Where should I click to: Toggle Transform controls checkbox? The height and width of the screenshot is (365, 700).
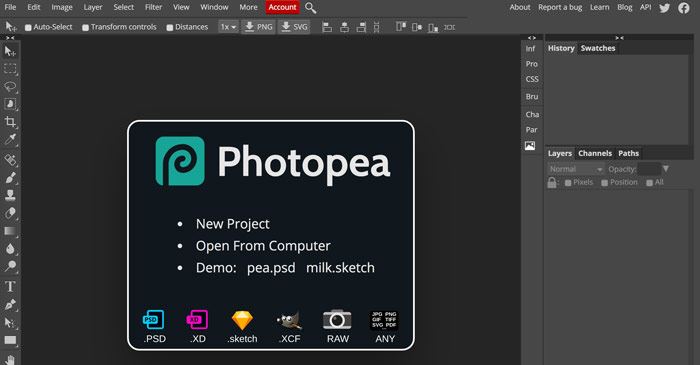pos(85,28)
